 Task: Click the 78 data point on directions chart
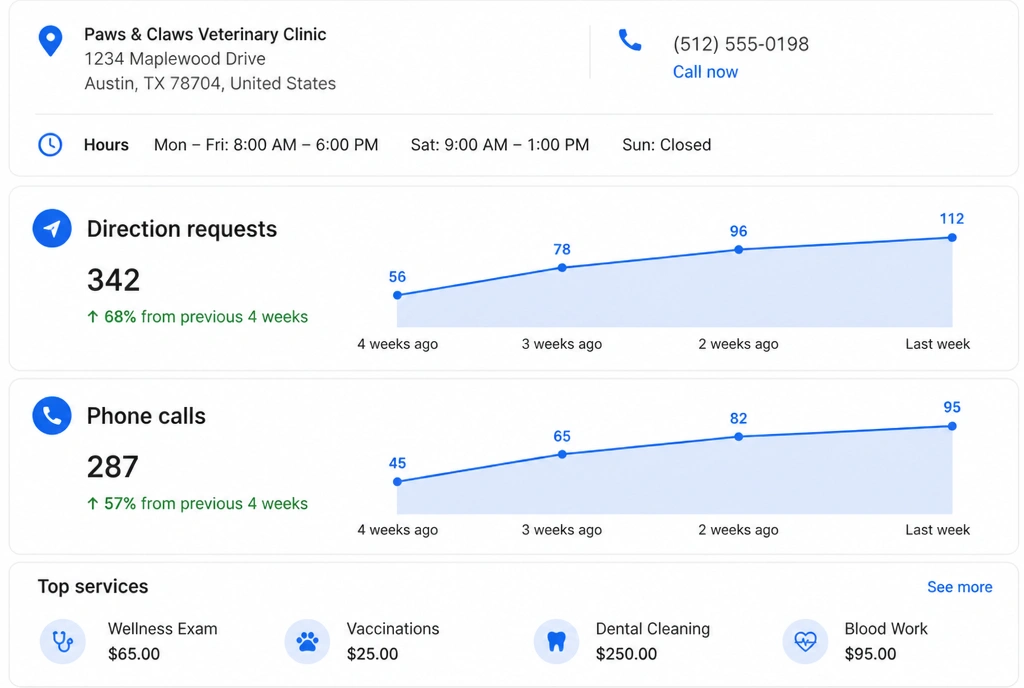coord(562,268)
